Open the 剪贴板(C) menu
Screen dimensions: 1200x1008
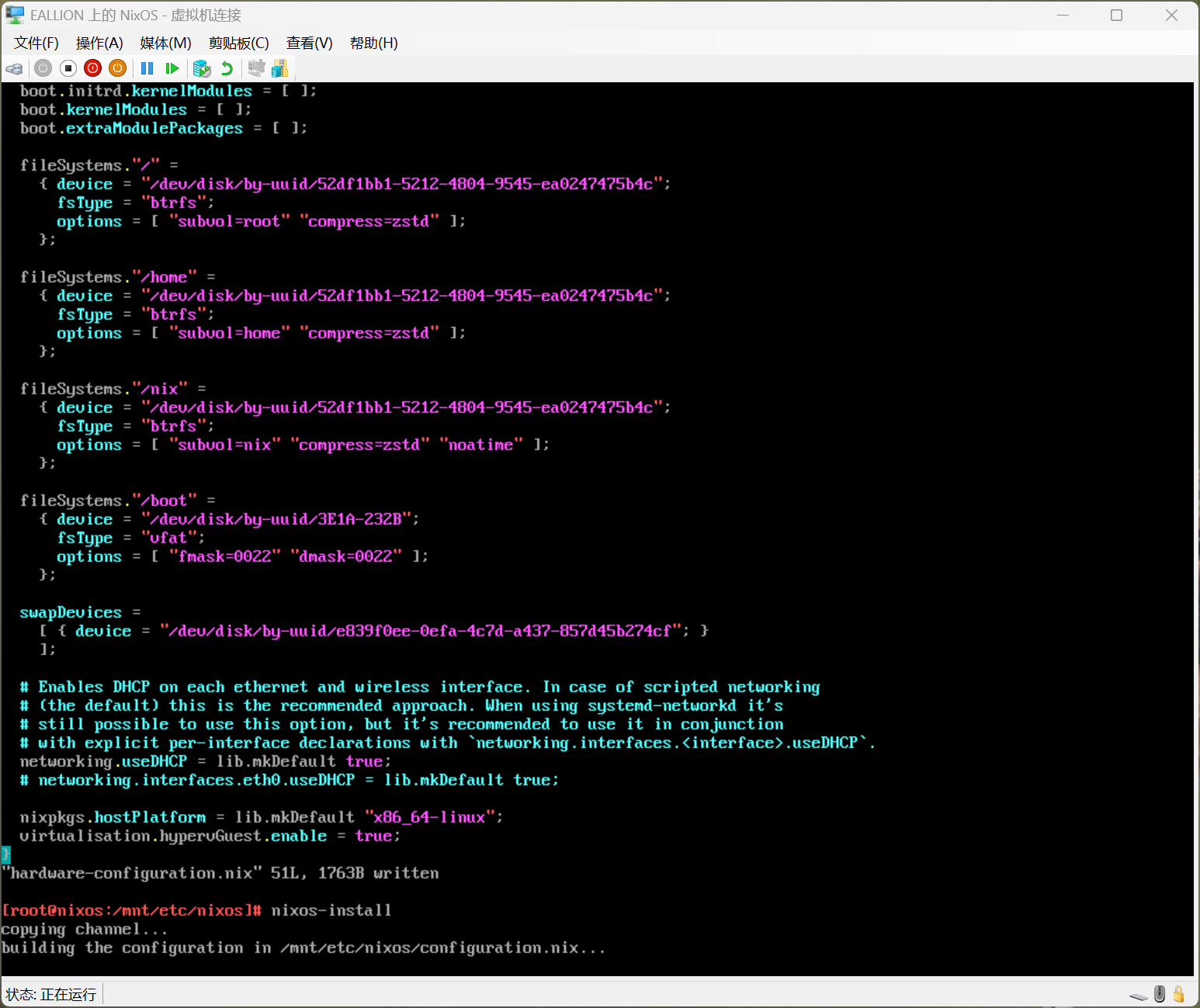[x=238, y=43]
